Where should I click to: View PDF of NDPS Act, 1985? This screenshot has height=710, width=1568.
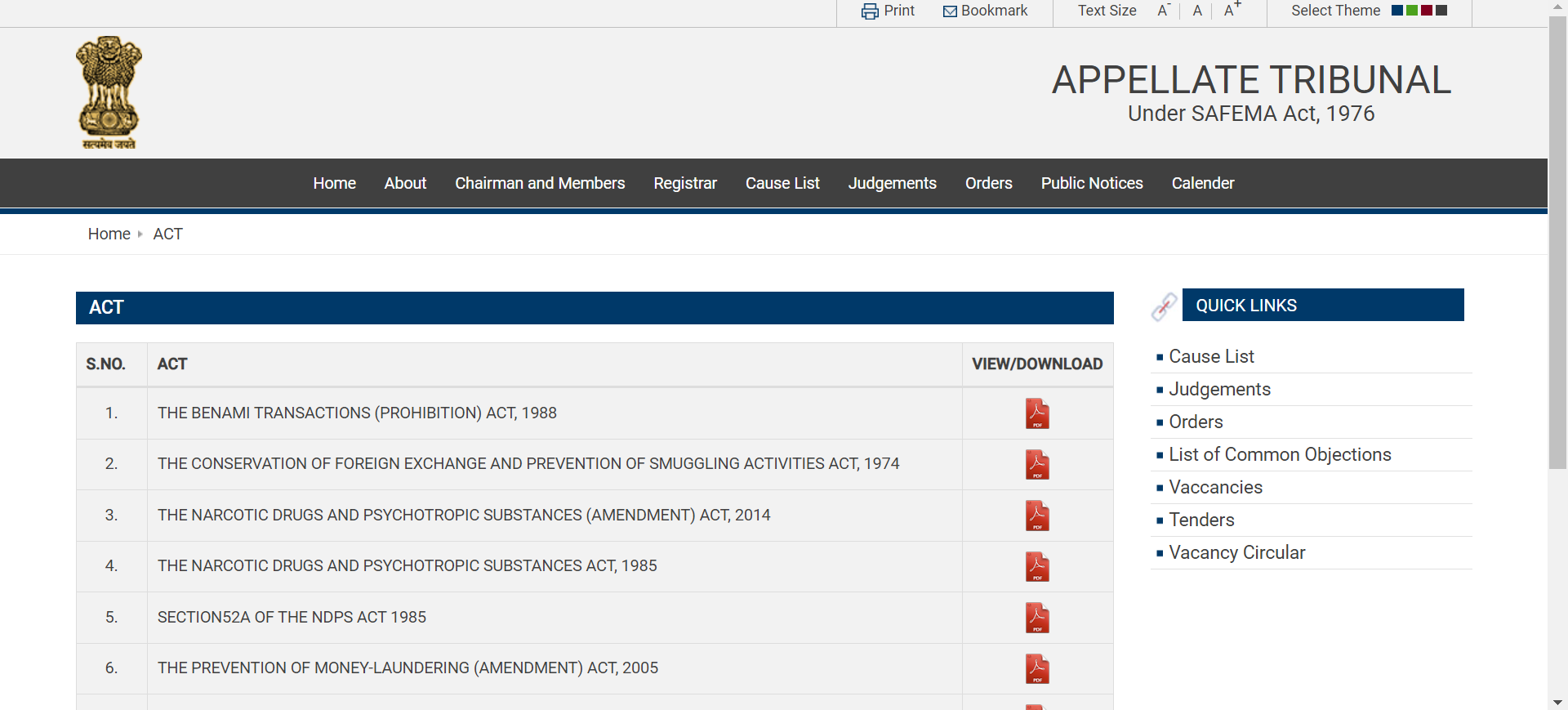[x=1037, y=566]
